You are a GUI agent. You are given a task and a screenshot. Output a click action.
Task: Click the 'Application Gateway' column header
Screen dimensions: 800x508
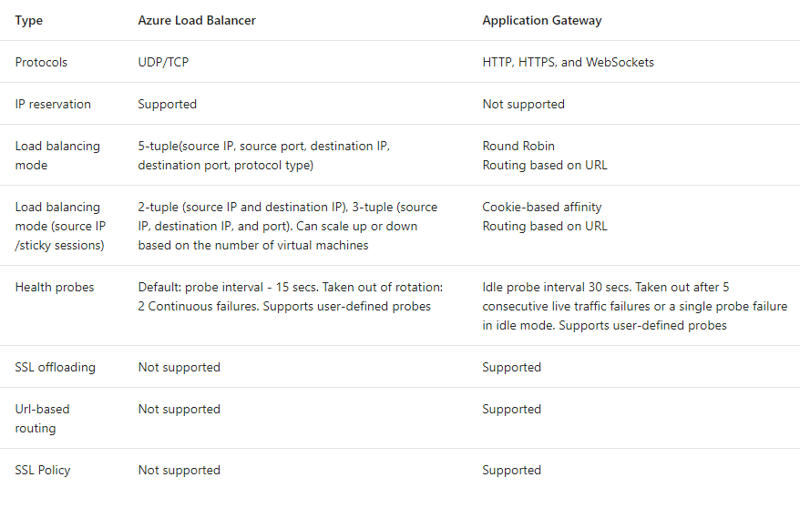click(x=542, y=20)
